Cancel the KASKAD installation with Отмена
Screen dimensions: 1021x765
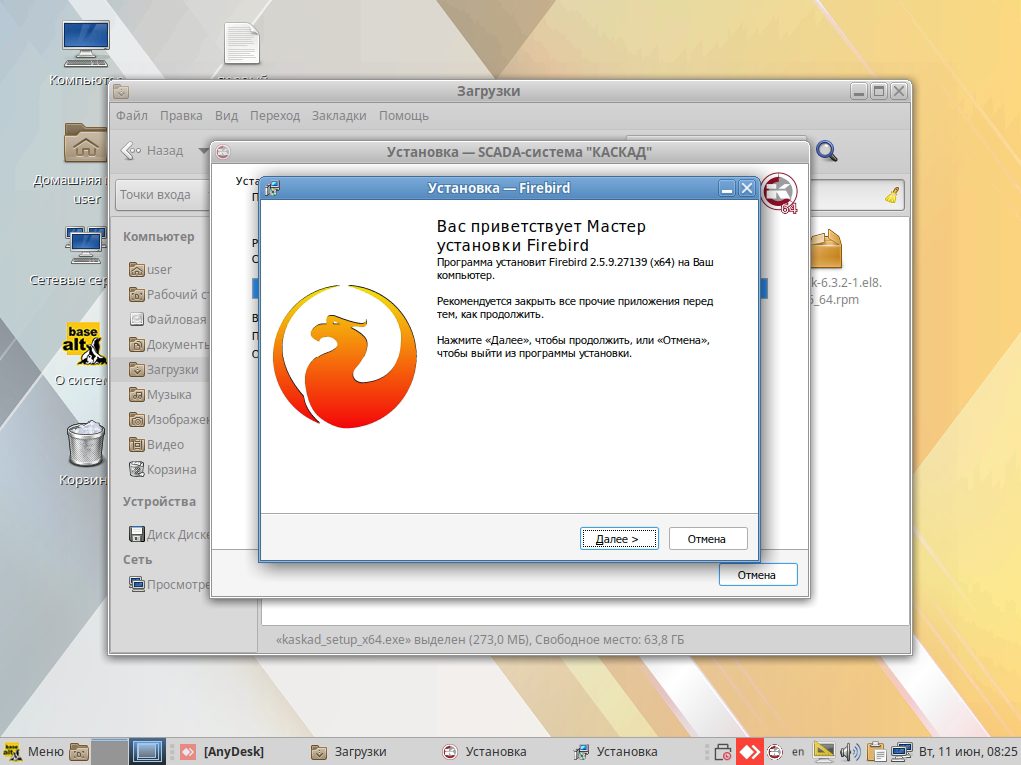coord(756,574)
